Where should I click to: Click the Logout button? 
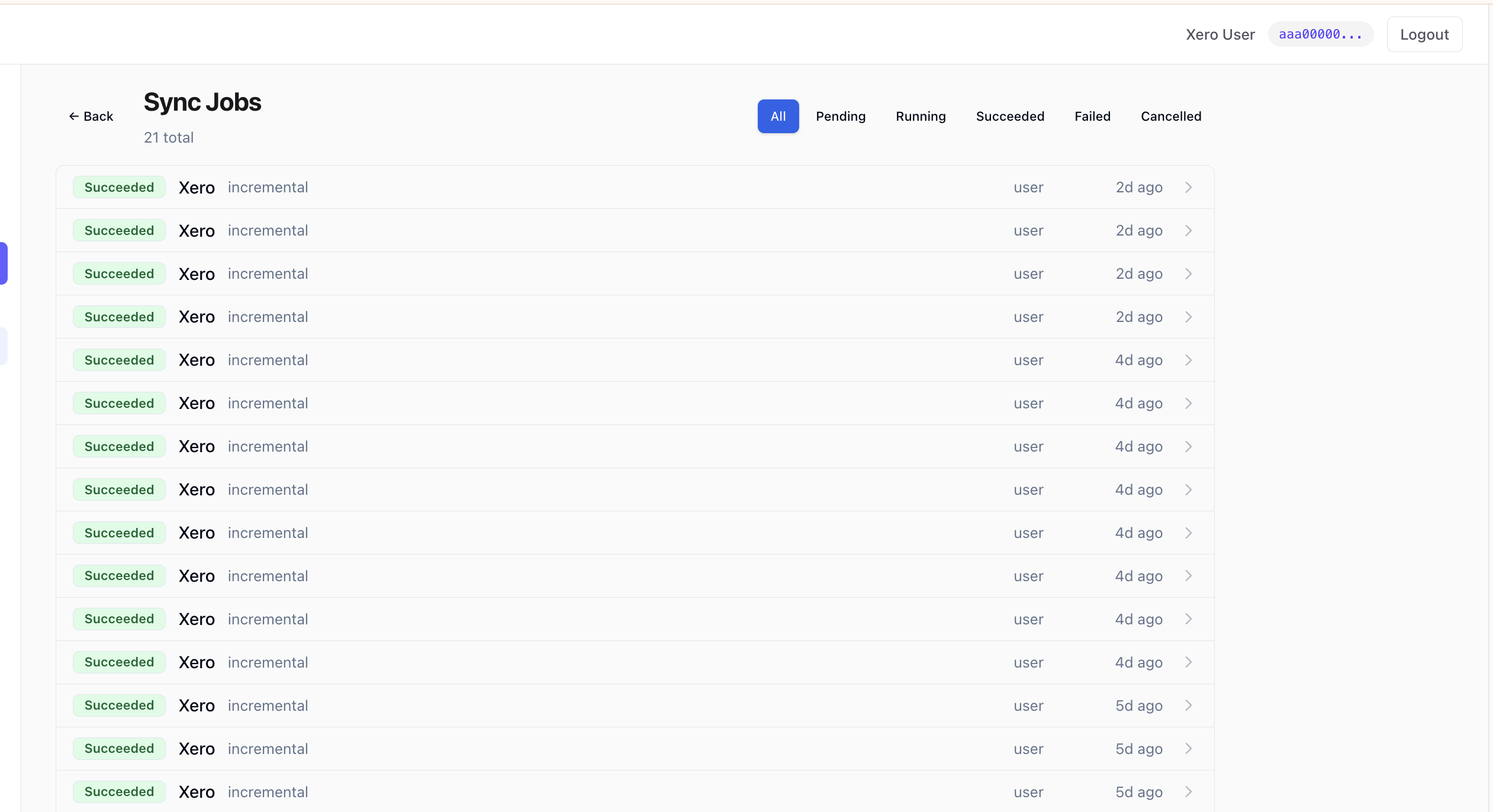click(1424, 34)
